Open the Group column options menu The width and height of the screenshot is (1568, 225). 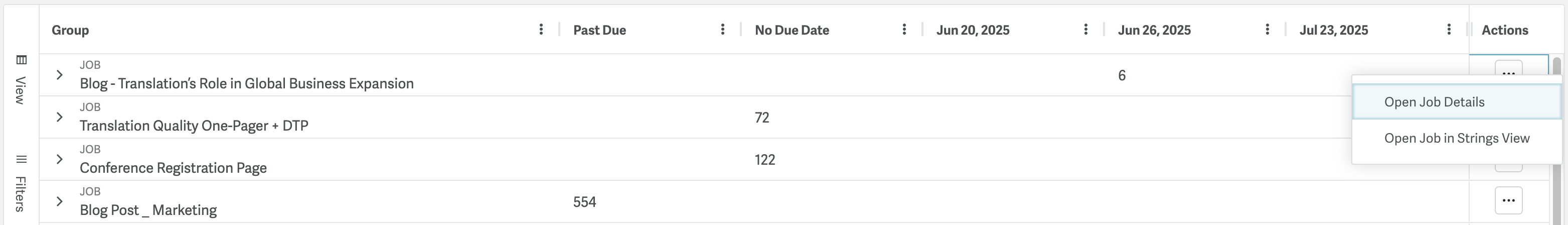(541, 29)
